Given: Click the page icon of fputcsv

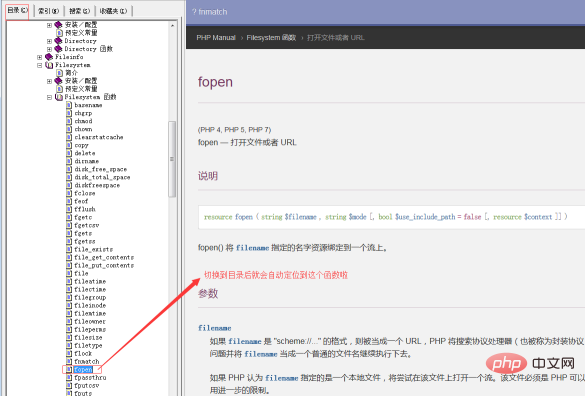Looking at the screenshot, I should click(x=69, y=386).
